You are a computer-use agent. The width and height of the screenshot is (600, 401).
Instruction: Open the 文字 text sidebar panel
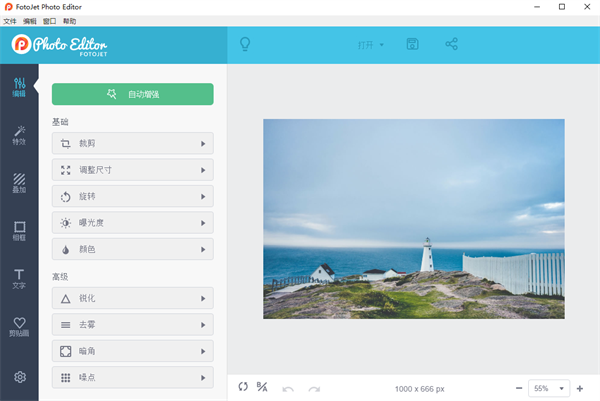click(x=19, y=279)
